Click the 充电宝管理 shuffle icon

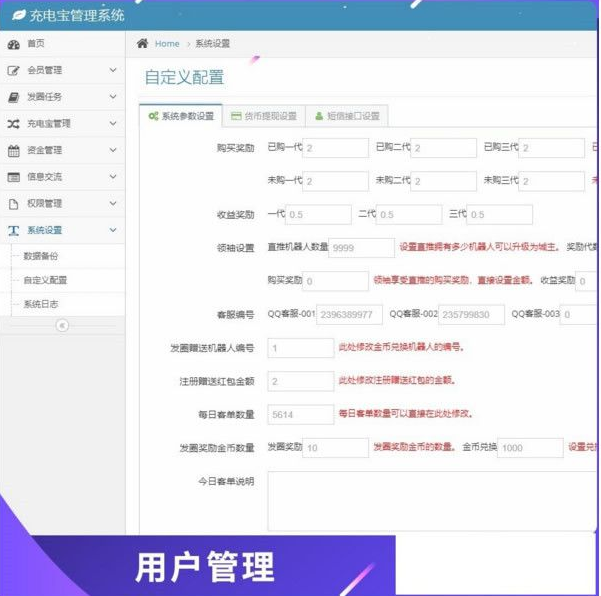(x=13, y=124)
